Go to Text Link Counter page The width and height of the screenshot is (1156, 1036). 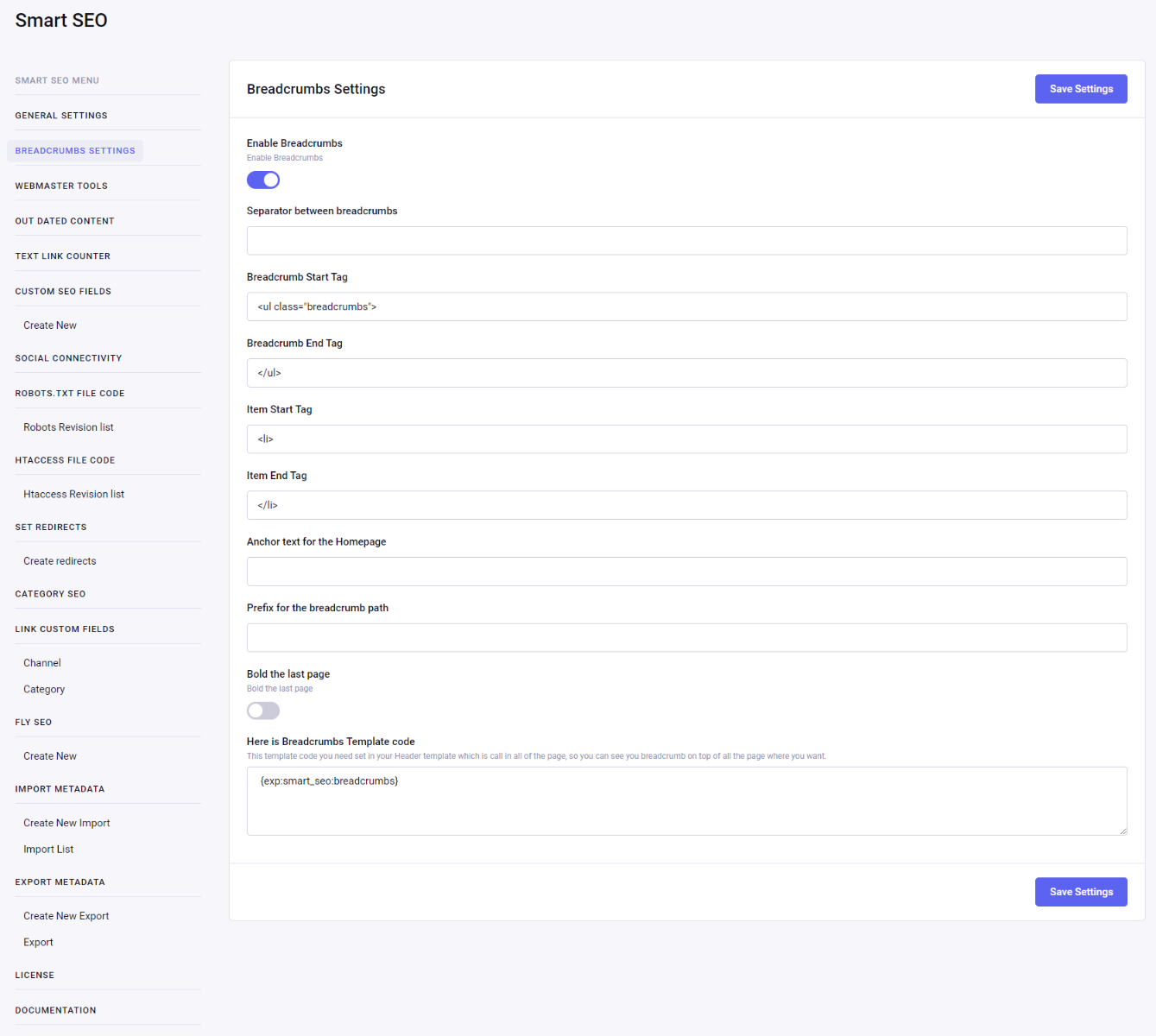click(63, 256)
